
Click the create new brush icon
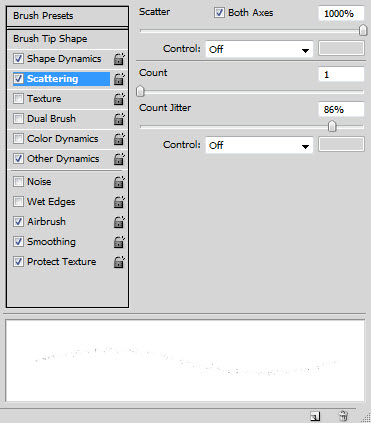315,416
